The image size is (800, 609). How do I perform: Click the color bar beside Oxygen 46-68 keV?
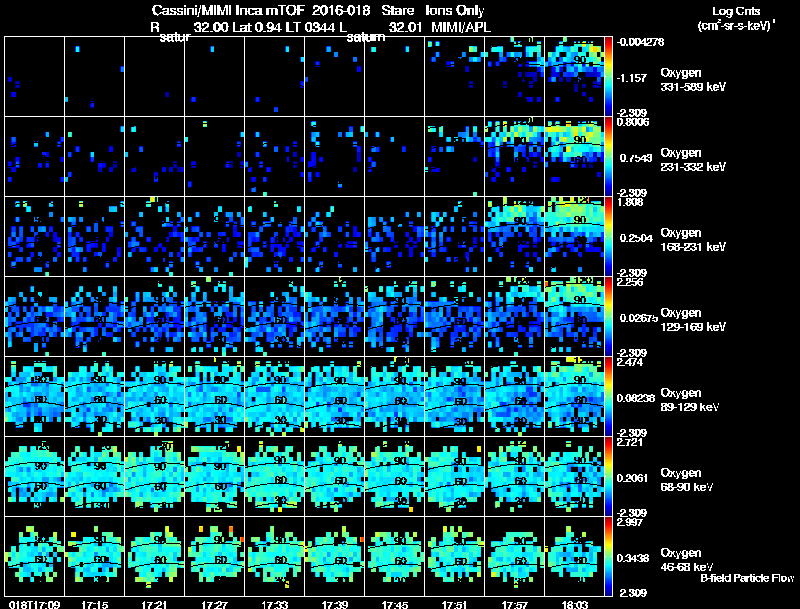(x=608, y=556)
